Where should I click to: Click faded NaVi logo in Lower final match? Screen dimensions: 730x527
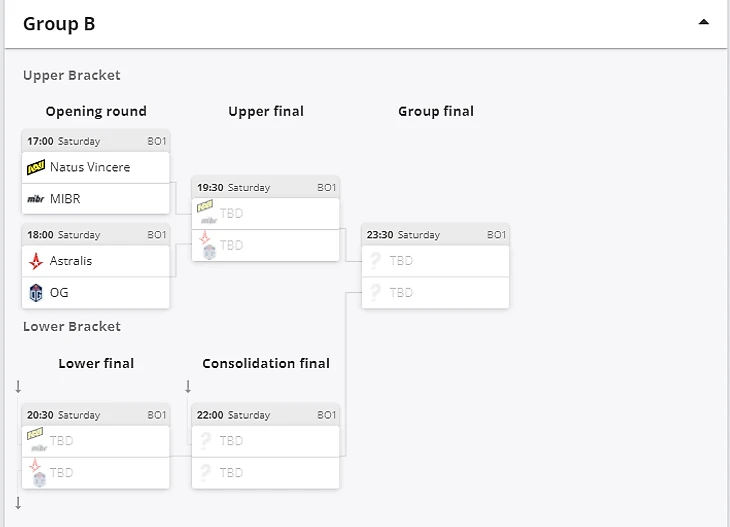pos(36,434)
